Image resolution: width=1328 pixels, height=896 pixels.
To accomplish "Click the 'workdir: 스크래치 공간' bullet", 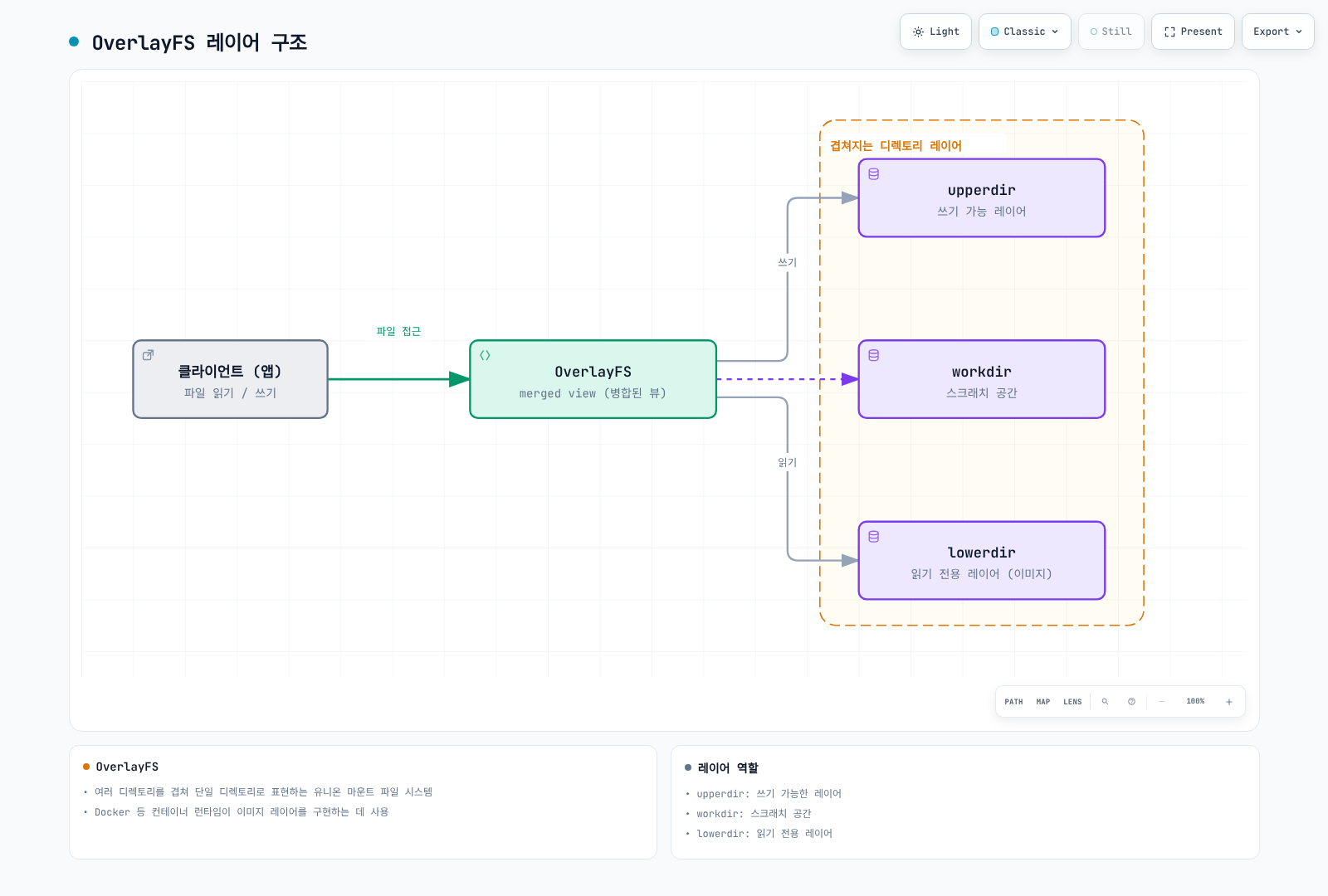I will tap(754, 814).
